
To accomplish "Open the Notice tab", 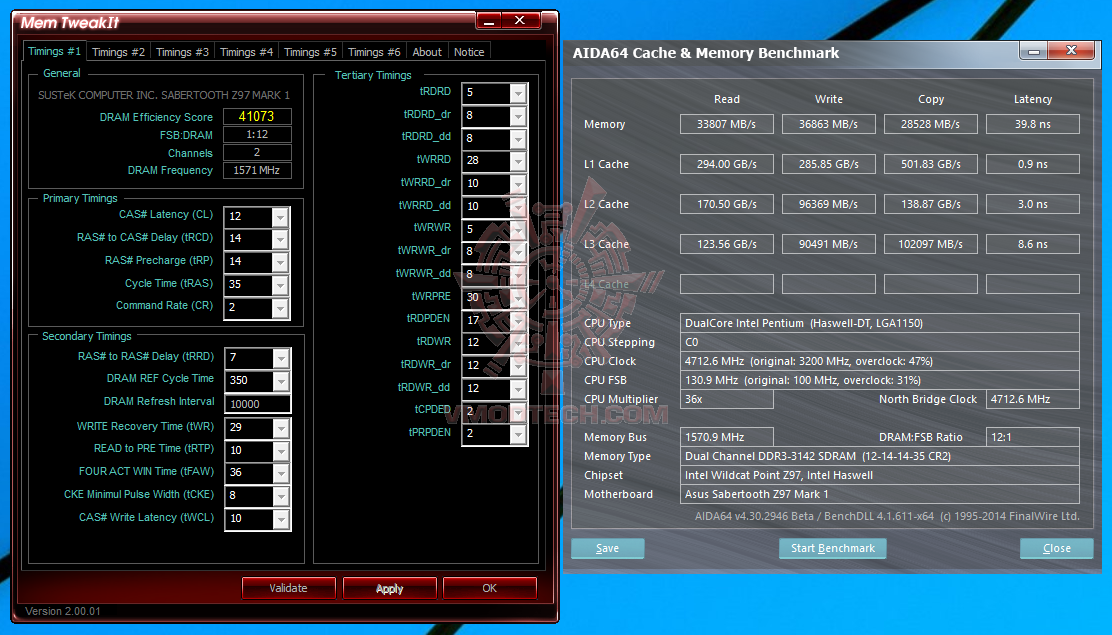I will 469,52.
